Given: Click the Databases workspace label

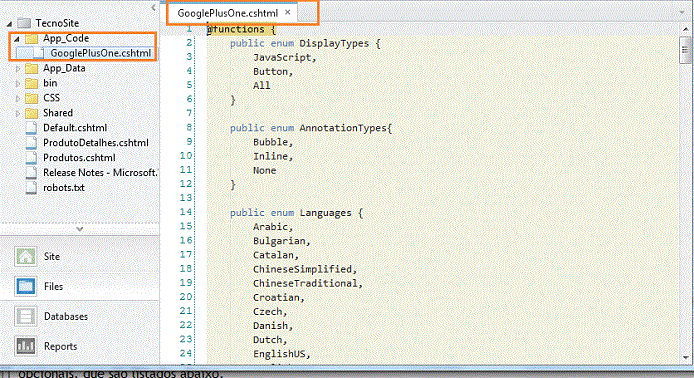Looking at the screenshot, I should pyautogui.click(x=66, y=316).
